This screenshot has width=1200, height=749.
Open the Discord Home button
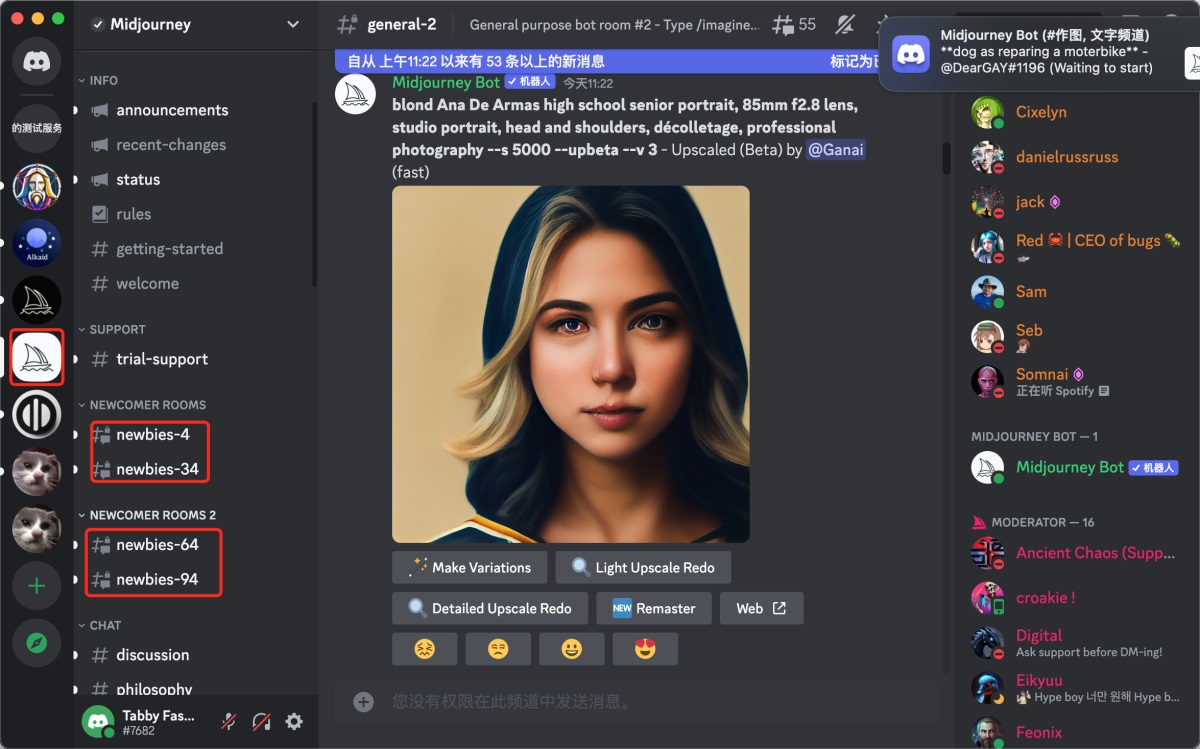point(36,63)
